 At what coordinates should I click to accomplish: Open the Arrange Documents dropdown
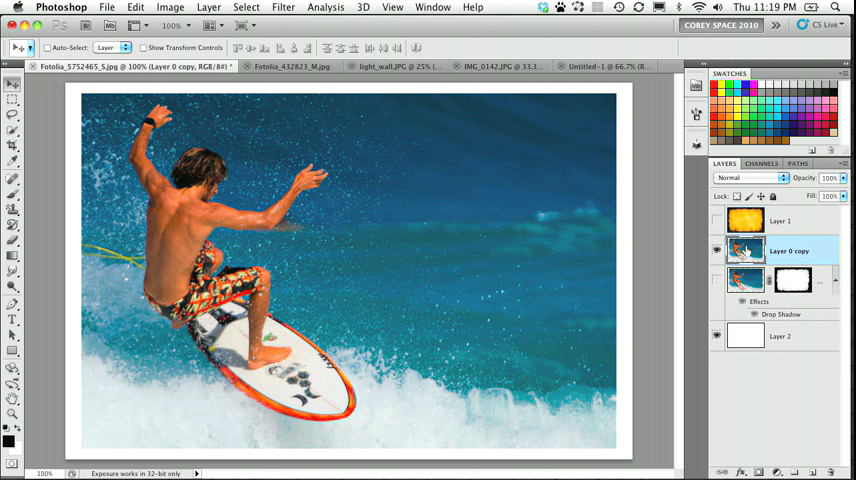click(x=213, y=26)
